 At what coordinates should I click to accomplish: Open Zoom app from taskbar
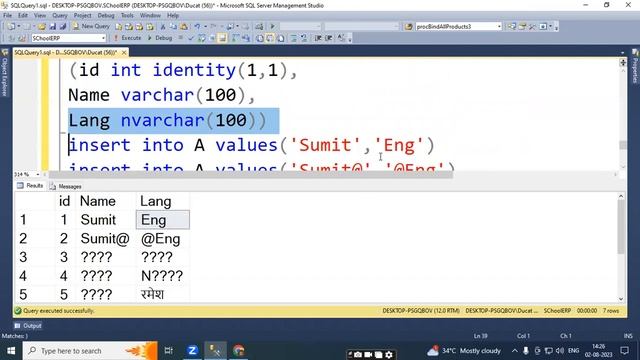[192, 351]
